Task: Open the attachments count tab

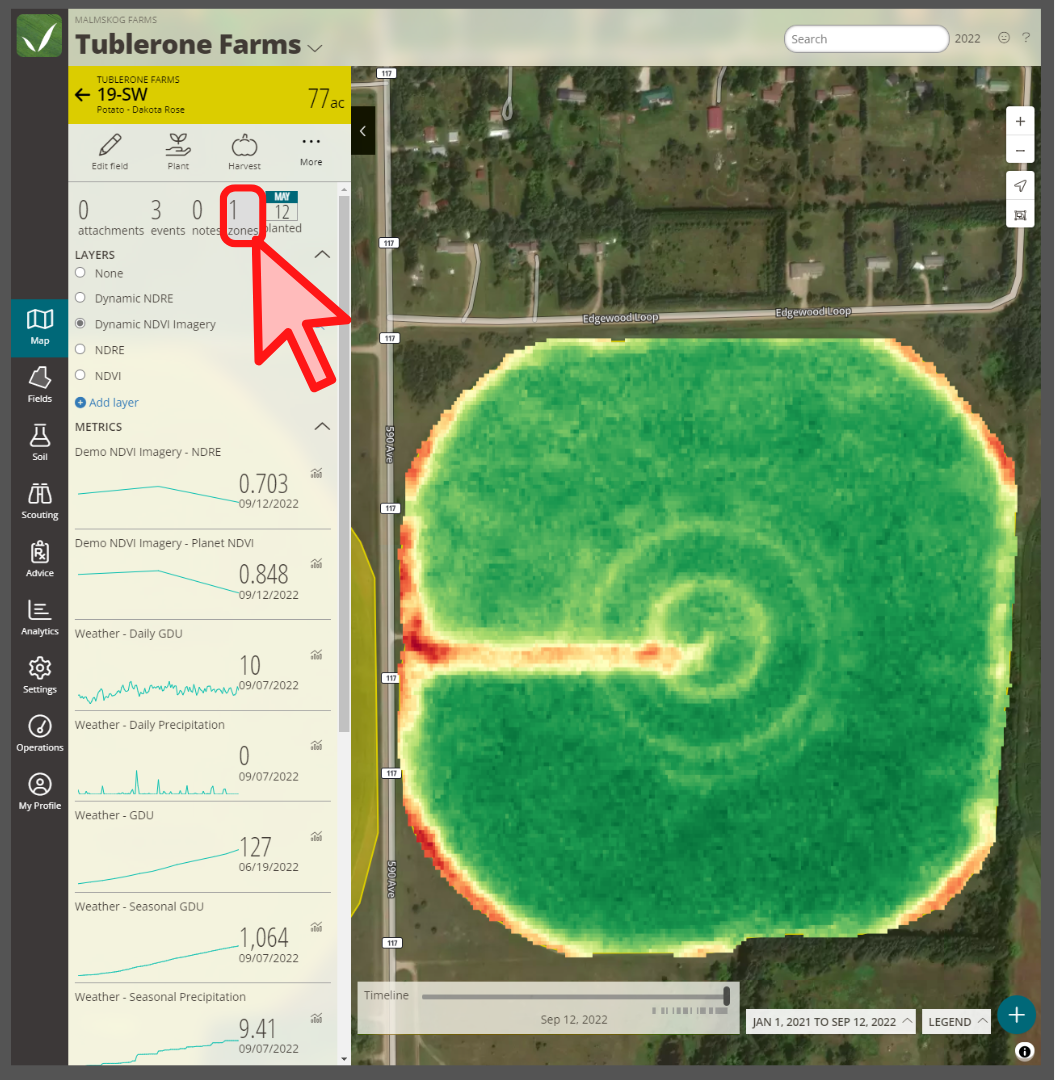Action: 111,216
